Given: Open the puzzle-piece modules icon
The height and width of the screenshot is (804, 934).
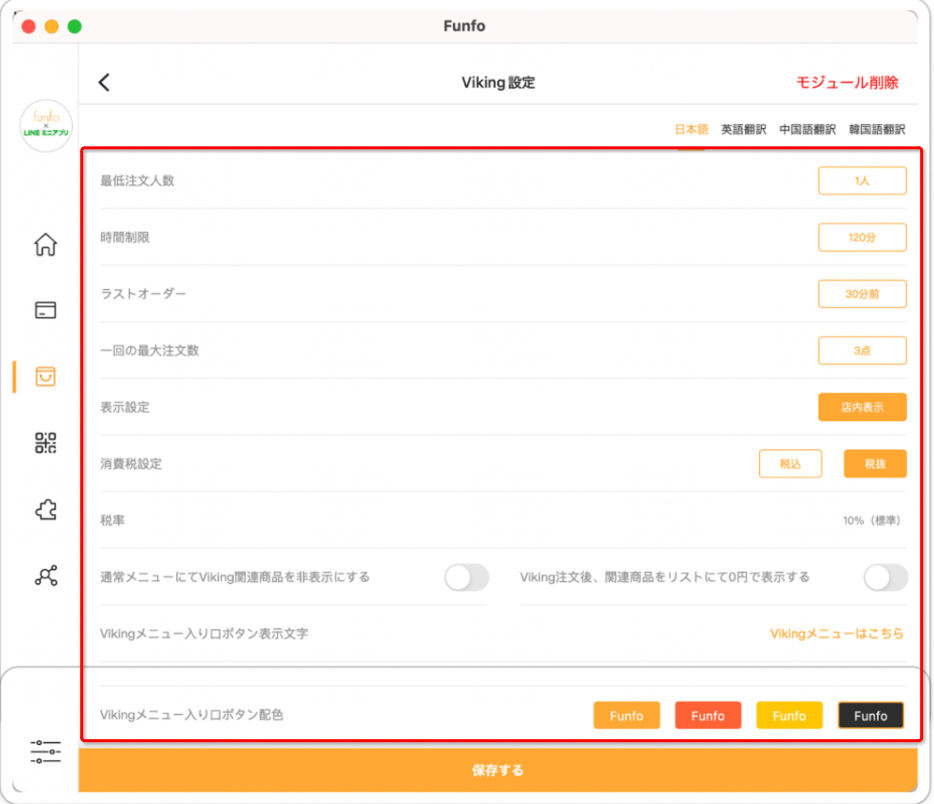Looking at the screenshot, I should click(45, 510).
